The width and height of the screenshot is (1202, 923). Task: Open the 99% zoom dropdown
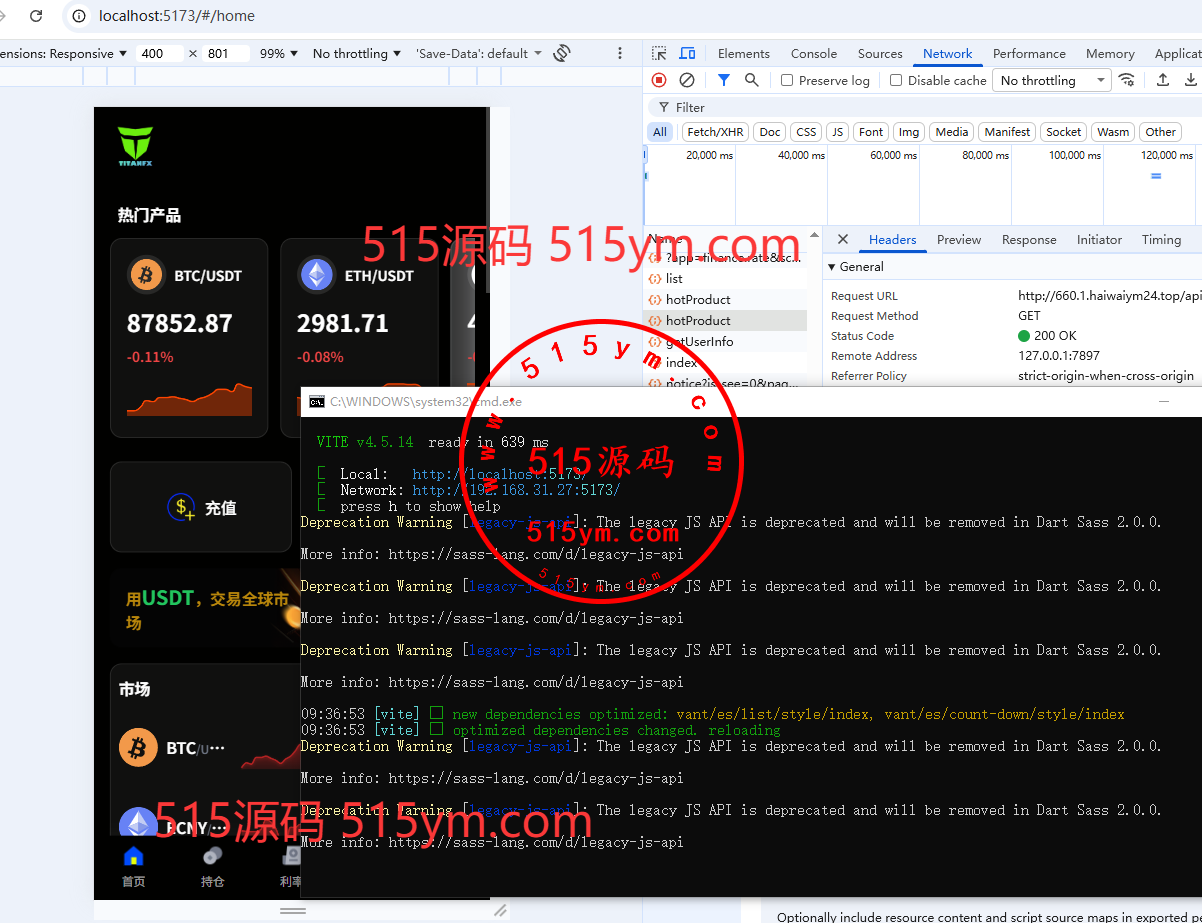pos(279,54)
